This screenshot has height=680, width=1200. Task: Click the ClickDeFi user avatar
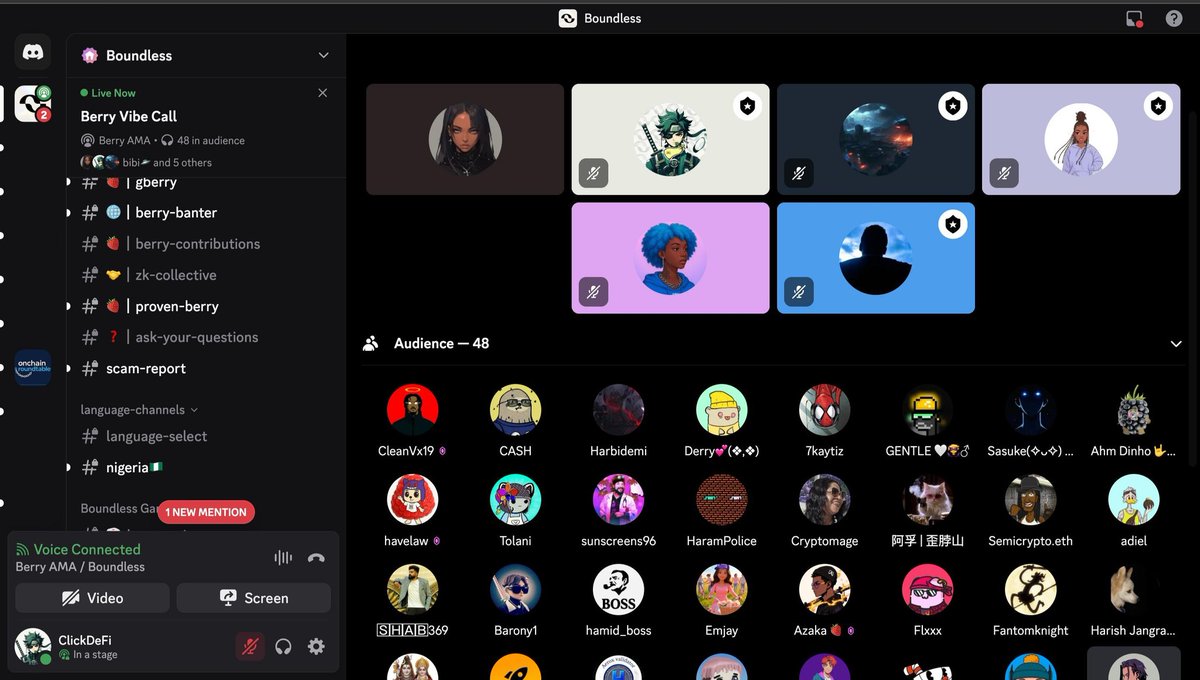click(33, 646)
